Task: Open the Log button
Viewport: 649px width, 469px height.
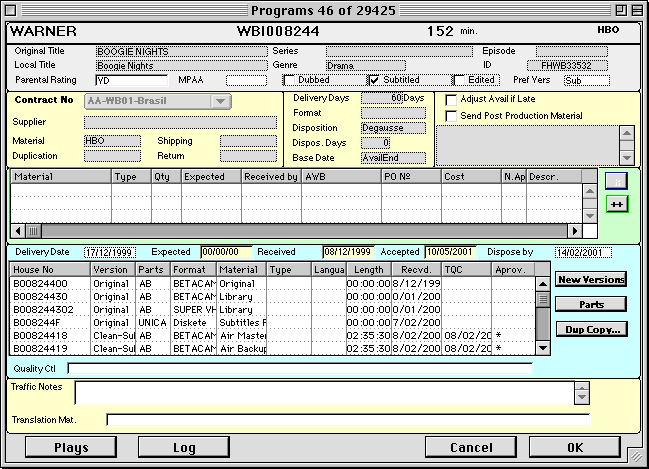Action: (x=184, y=447)
